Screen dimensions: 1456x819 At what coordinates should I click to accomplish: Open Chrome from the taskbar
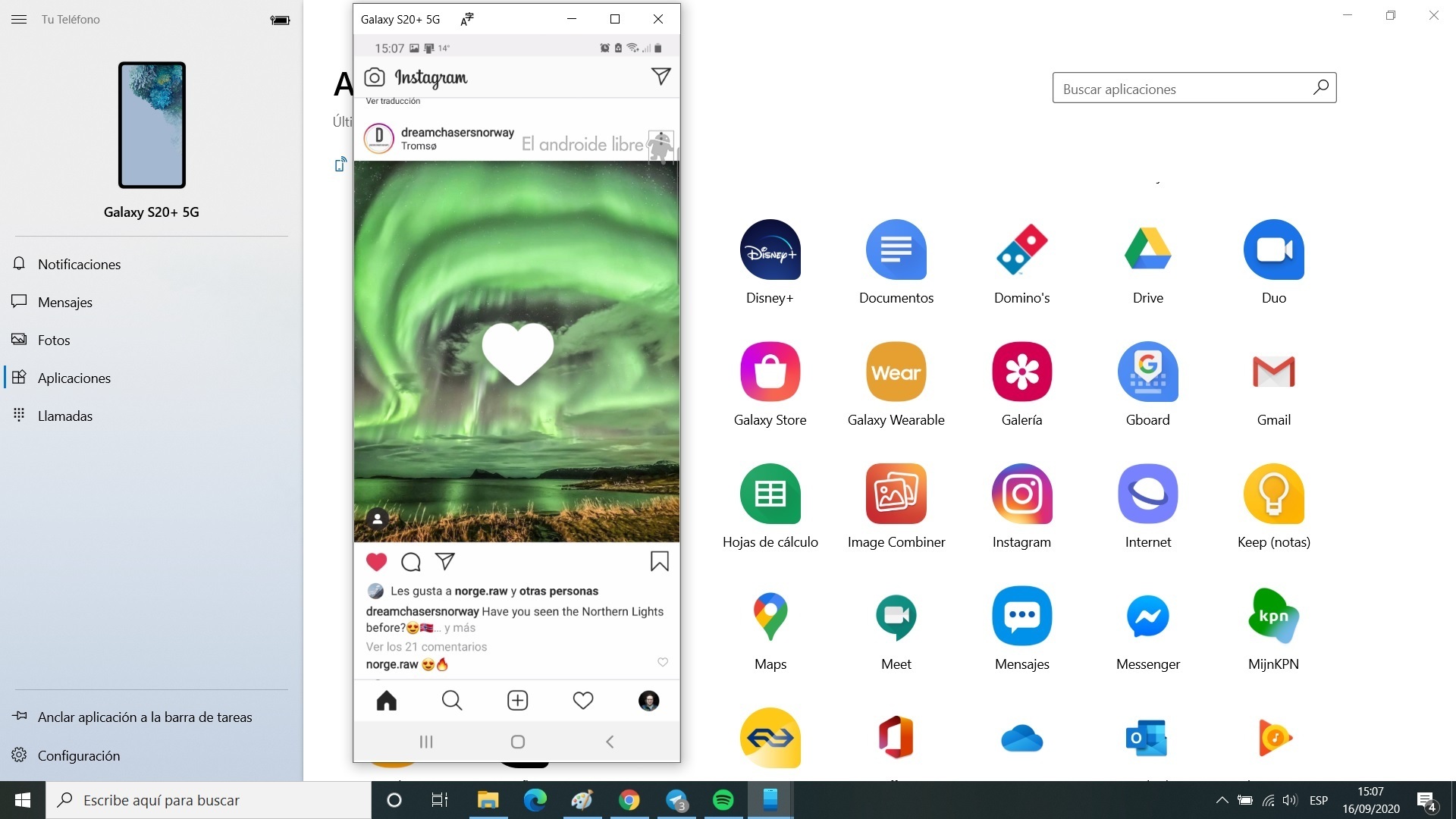(x=629, y=800)
